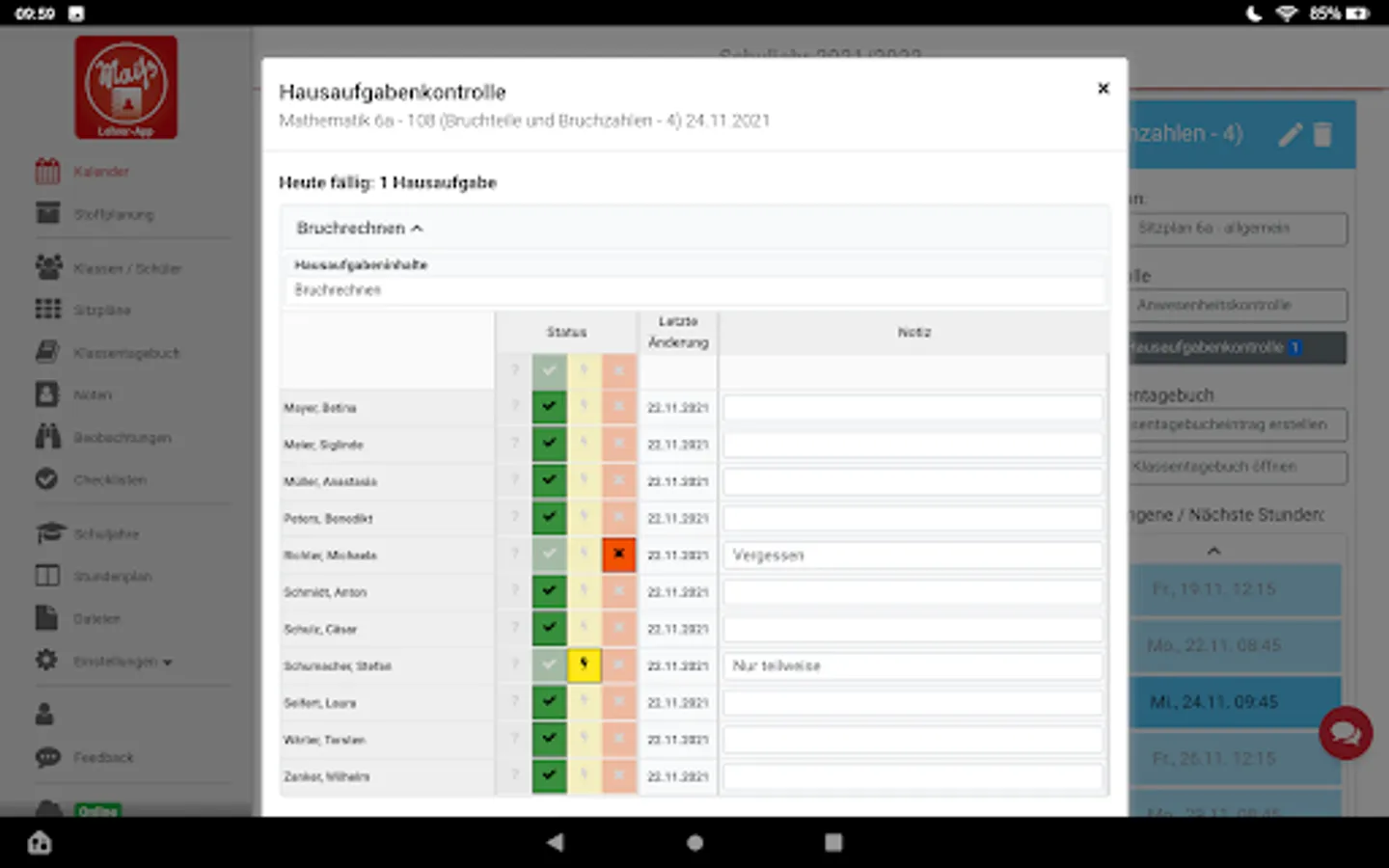Mark Schulz, Cäsar homework as missing
Viewport: 1389px width, 868px height.
(618, 628)
